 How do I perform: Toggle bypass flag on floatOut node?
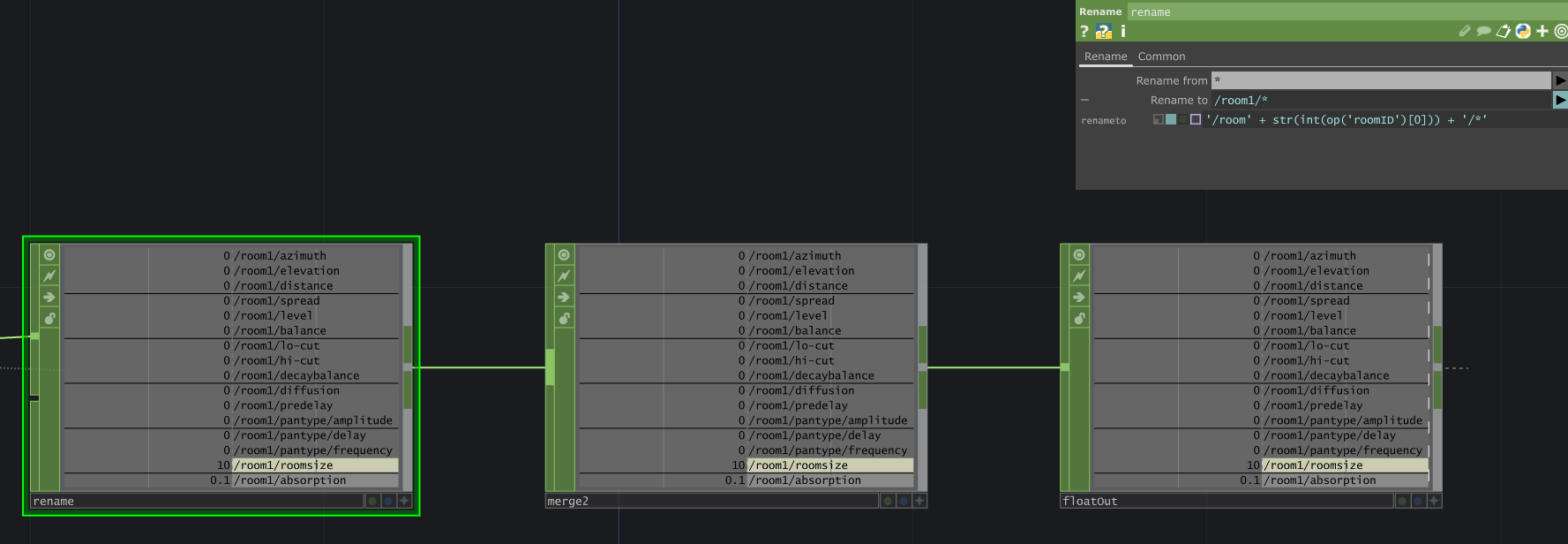coord(1079,276)
